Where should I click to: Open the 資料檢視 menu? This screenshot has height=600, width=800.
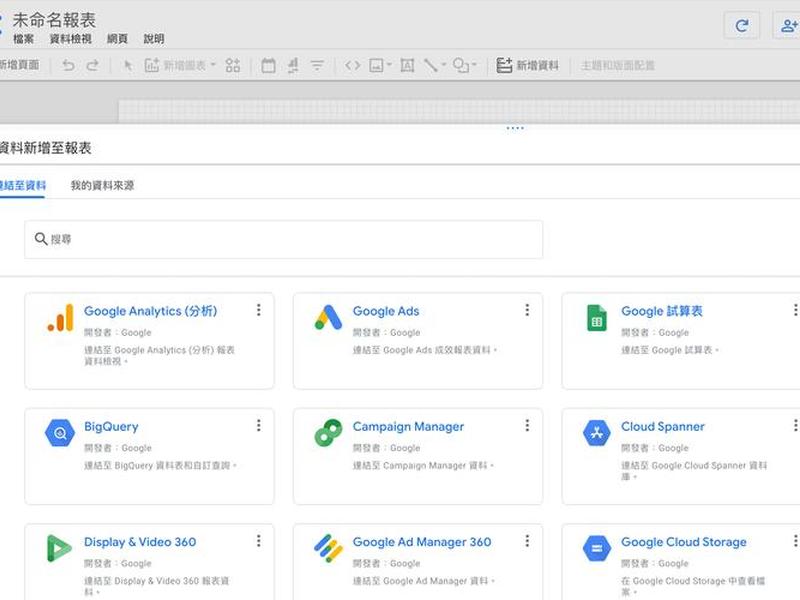(x=70, y=39)
